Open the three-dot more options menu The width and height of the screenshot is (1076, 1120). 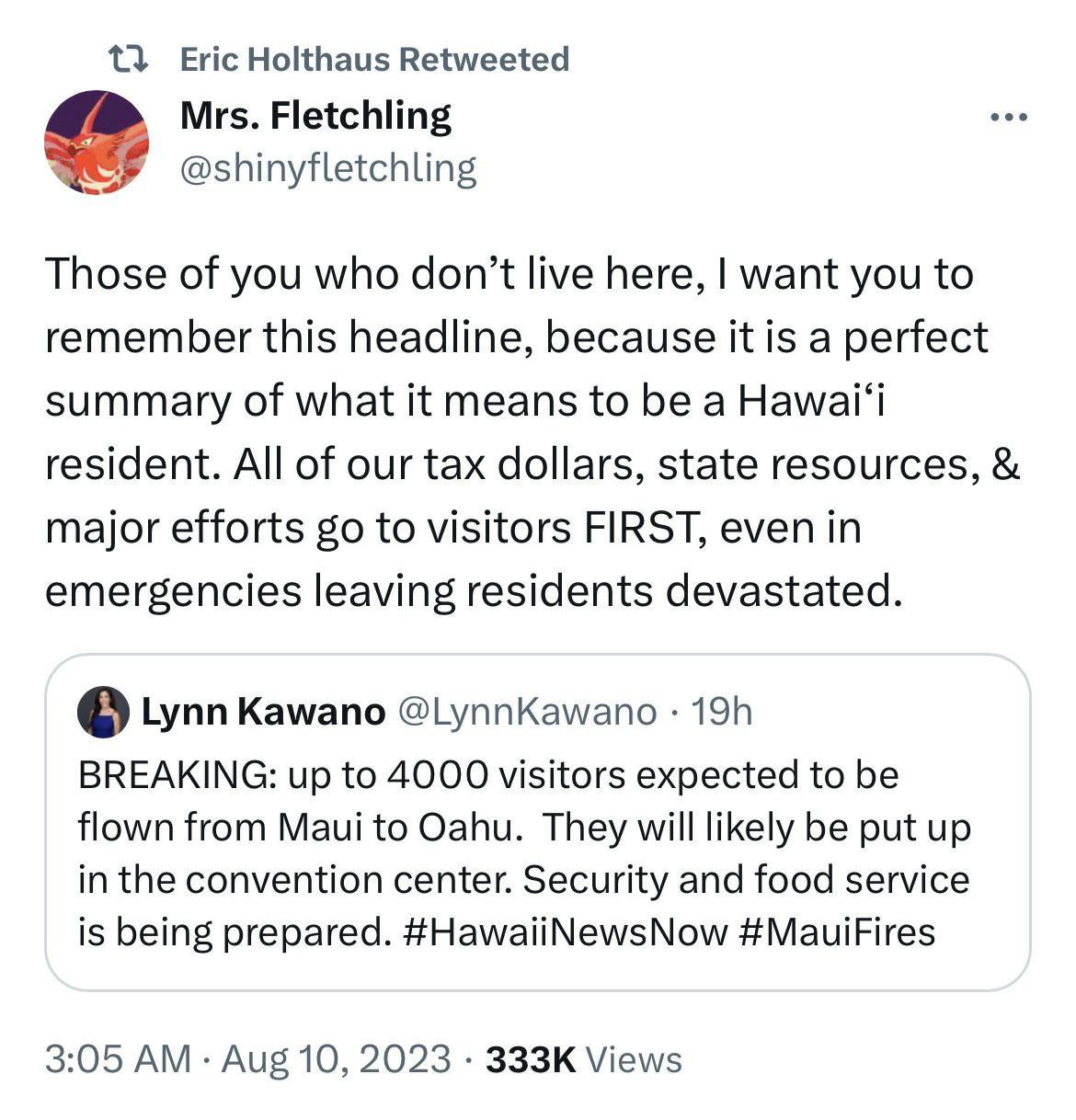tap(1008, 118)
